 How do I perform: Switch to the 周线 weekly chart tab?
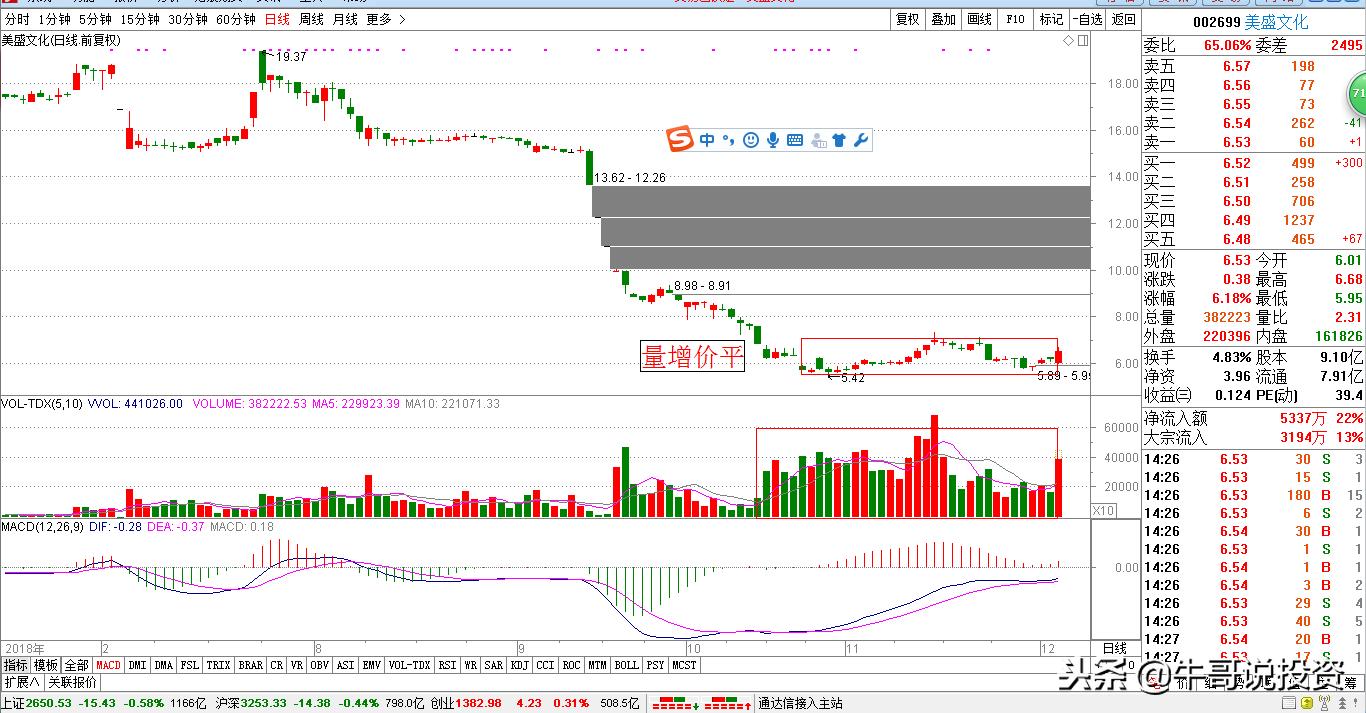pos(310,18)
